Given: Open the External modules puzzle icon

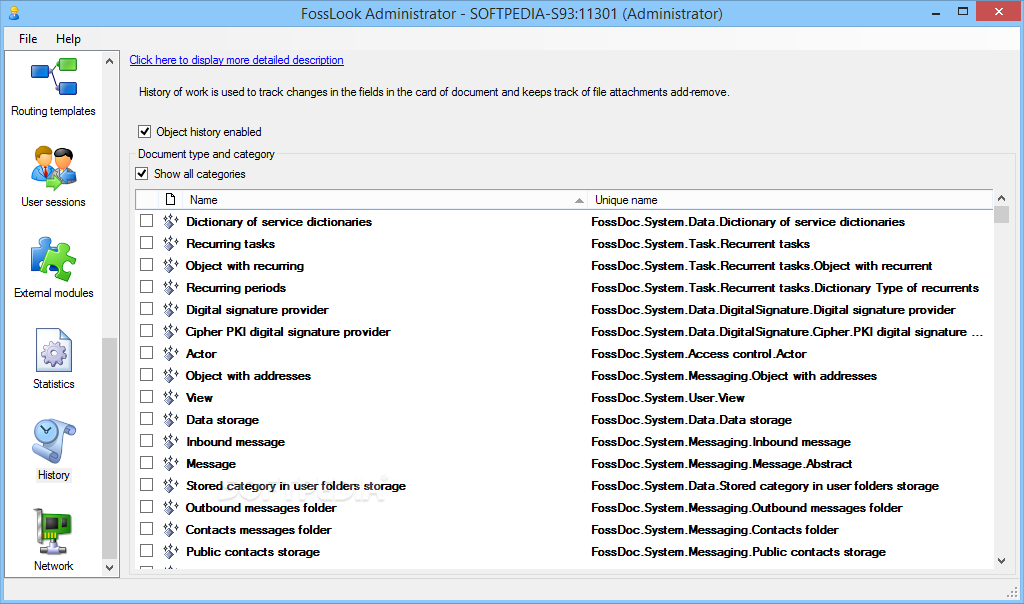Looking at the screenshot, I should coord(53,260).
